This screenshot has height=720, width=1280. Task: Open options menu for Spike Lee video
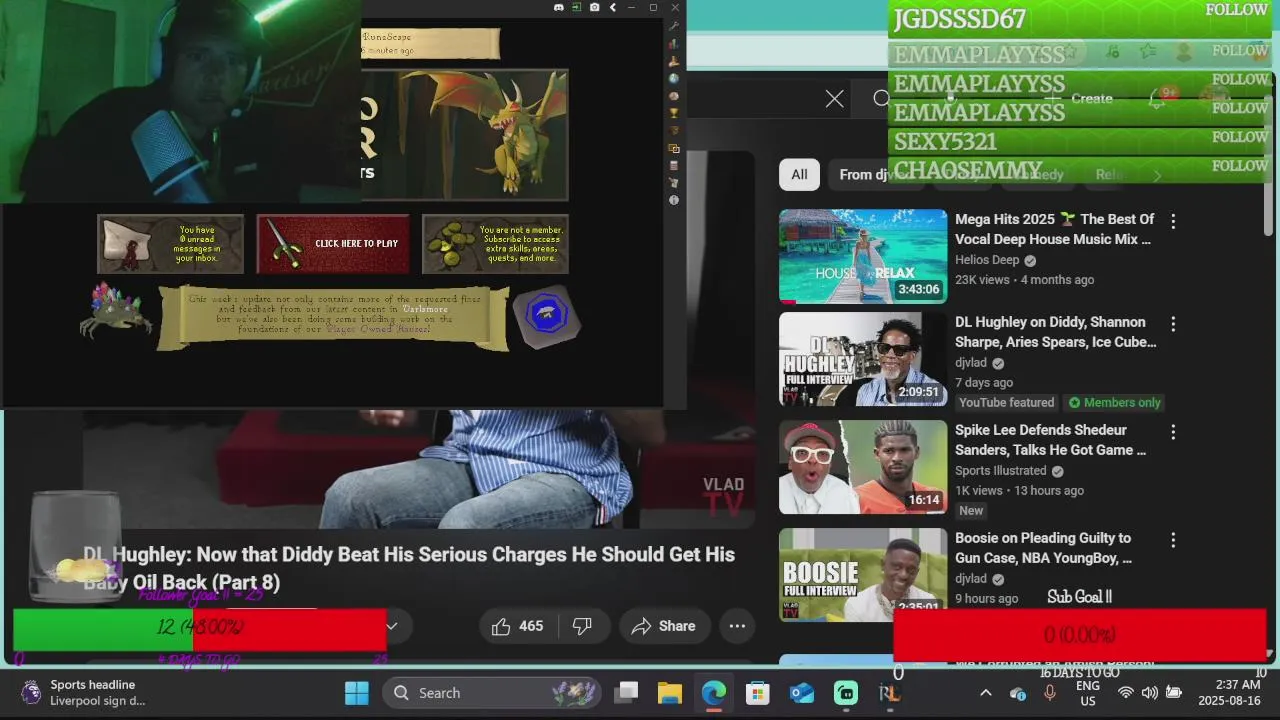(x=1173, y=432)
